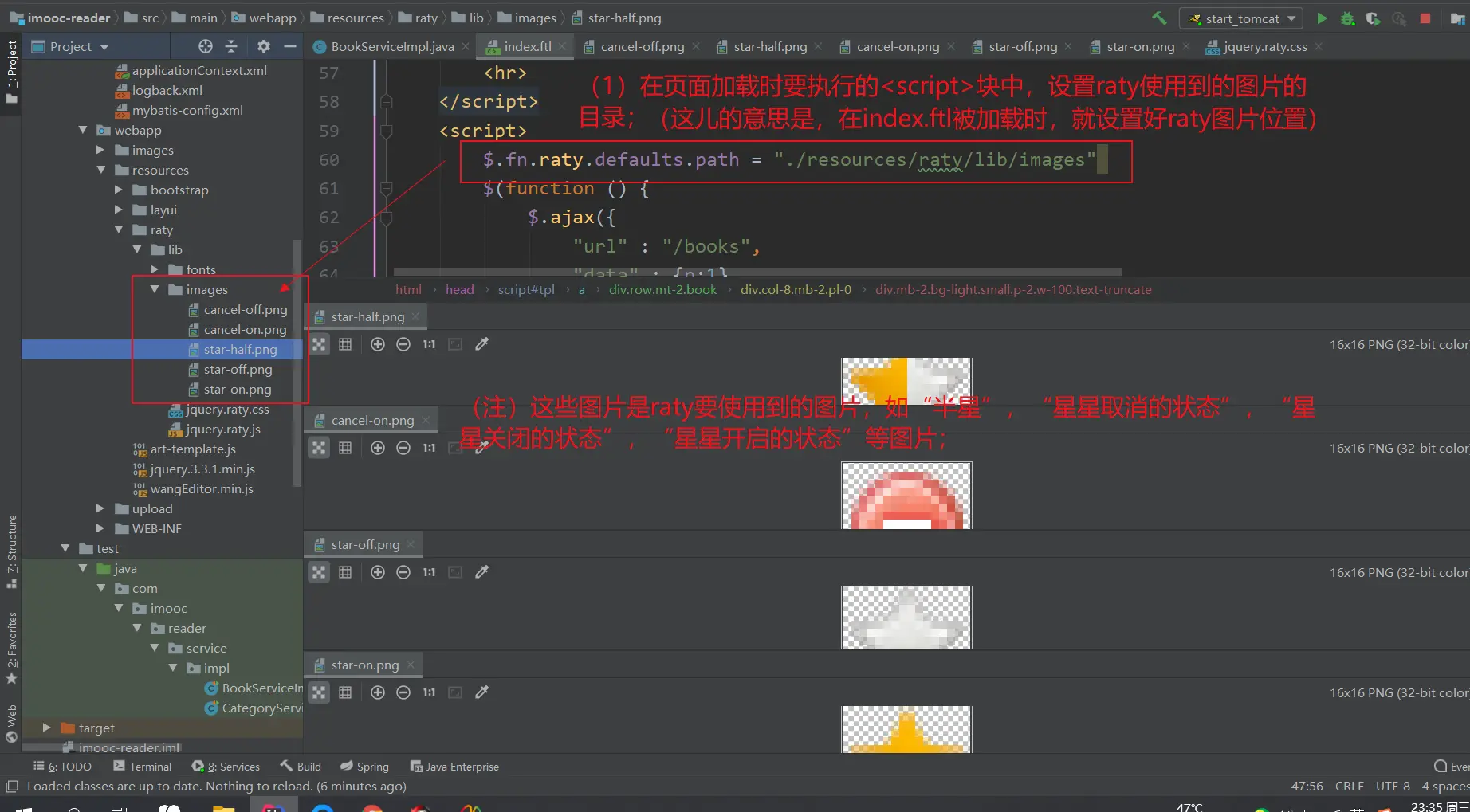This screenshot has height=812, width=1470.
Task: Open the Build tool window
Action: pos(301,767)
